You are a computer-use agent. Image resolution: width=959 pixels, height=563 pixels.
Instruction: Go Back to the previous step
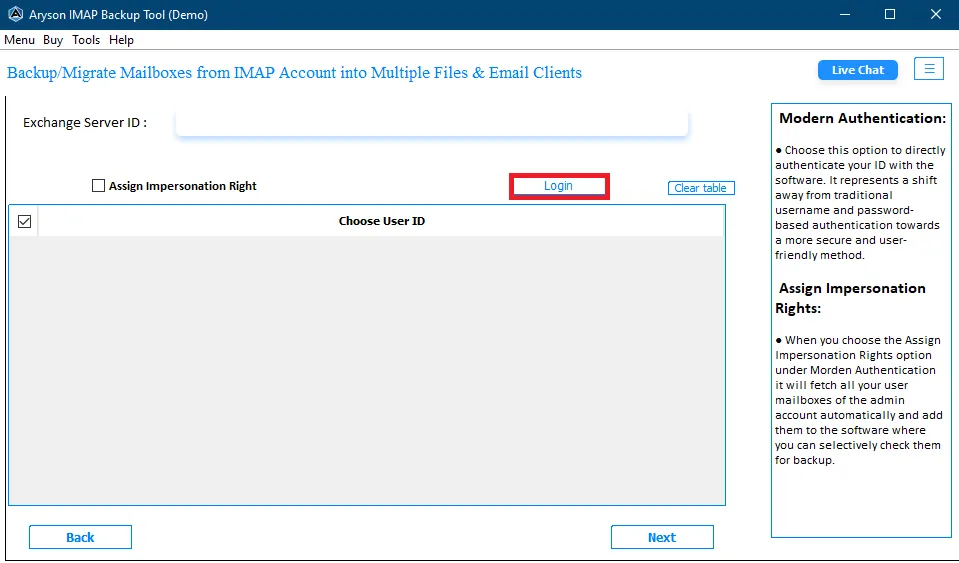click(x=80, y=537)
